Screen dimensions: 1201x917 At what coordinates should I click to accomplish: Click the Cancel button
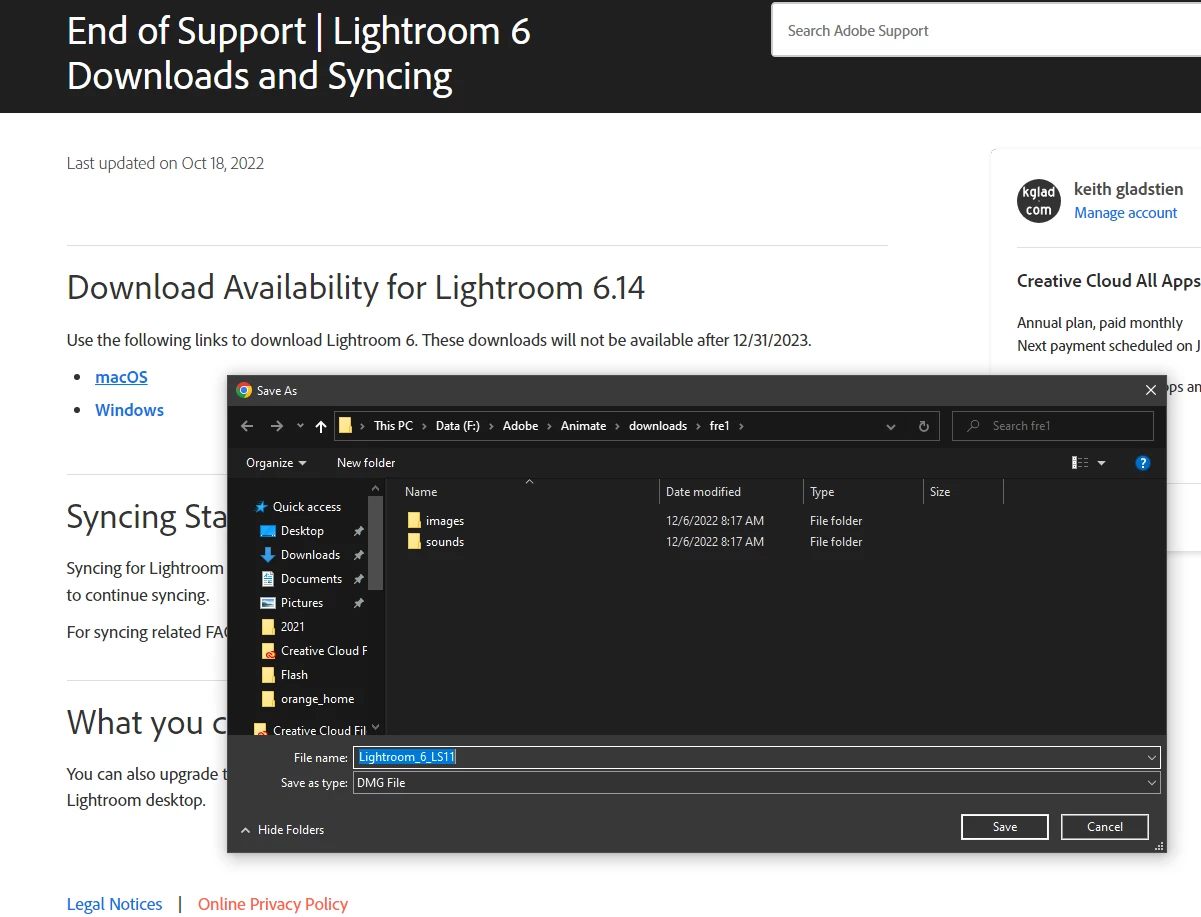(x=1105, y=827)
